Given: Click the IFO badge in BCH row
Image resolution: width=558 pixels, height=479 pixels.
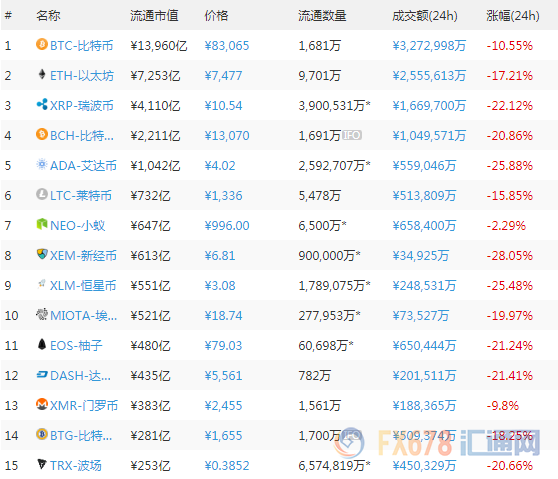Looking at the screenshot, I should pos(352,135).
